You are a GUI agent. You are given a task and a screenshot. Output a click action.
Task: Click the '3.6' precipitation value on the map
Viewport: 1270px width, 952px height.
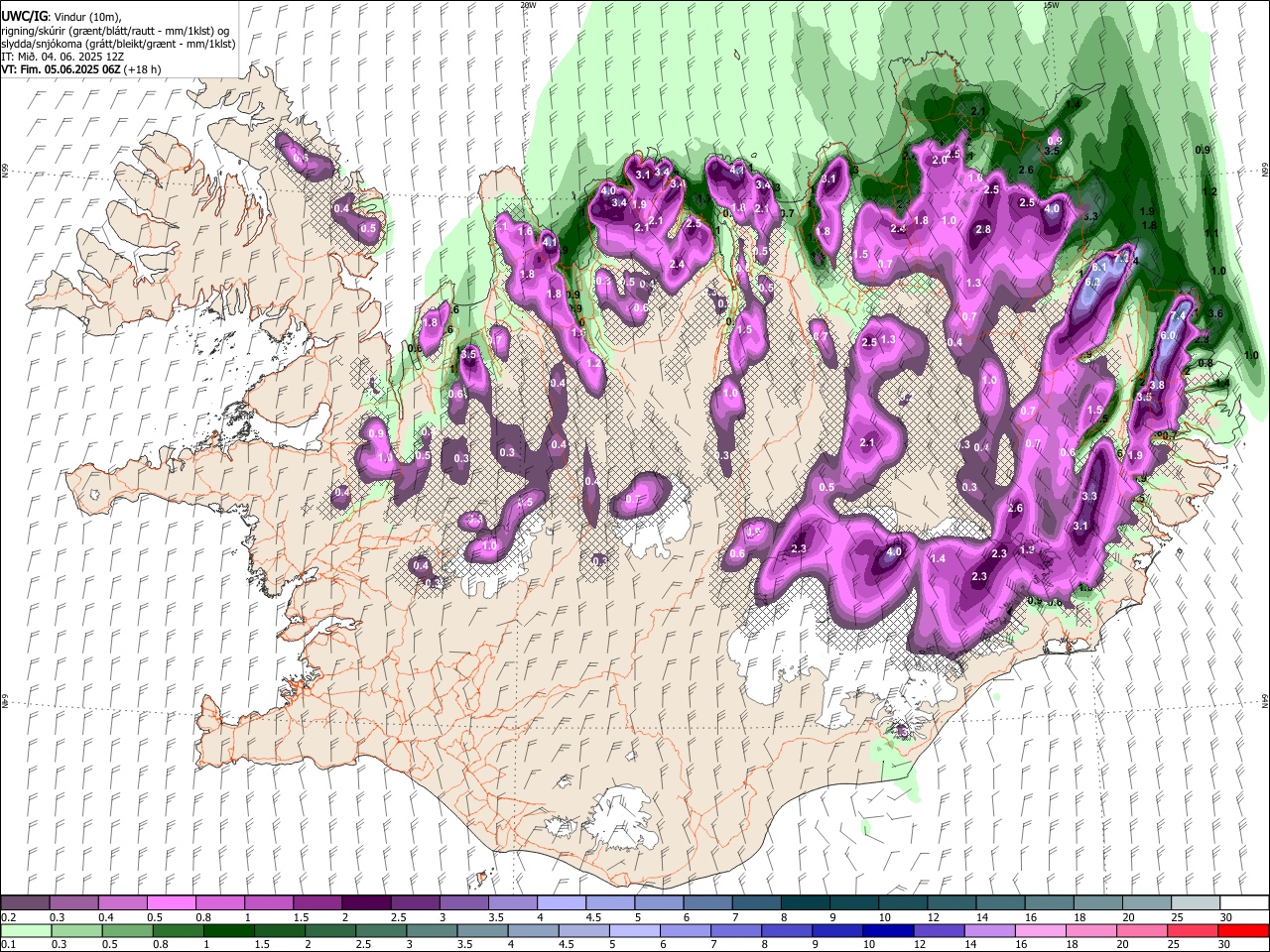click(1217, 313)
